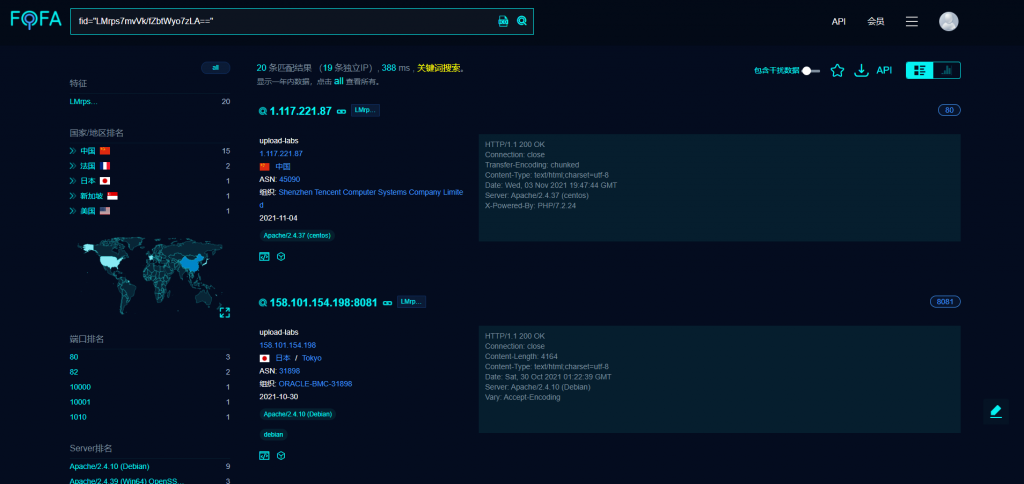
Task: Open the feedback pencil icon
Action: point(995,411)
